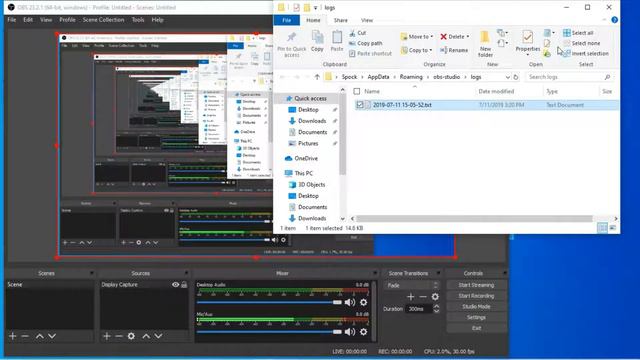Toggle Display Capture eye visibility
Image resolution: width=640 pixels, height=360 pixels.
tap(176, 284)
